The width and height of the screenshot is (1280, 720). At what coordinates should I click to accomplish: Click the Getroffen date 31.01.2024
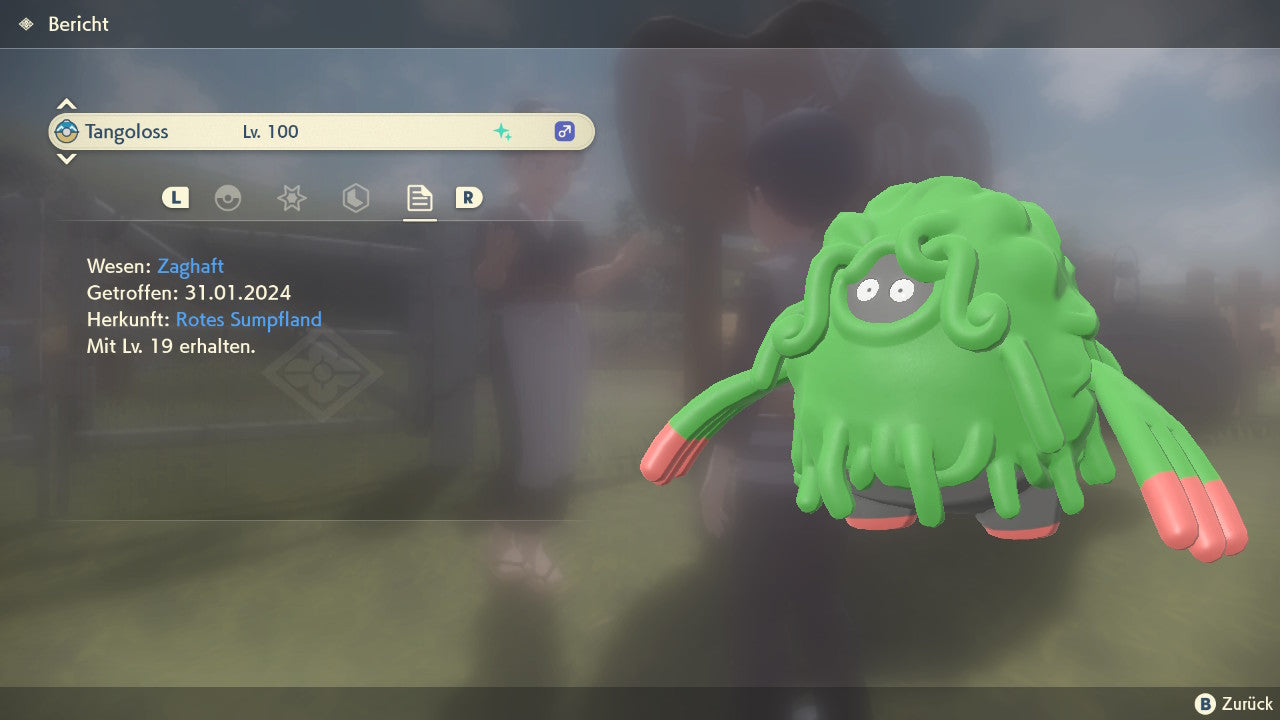238,293
